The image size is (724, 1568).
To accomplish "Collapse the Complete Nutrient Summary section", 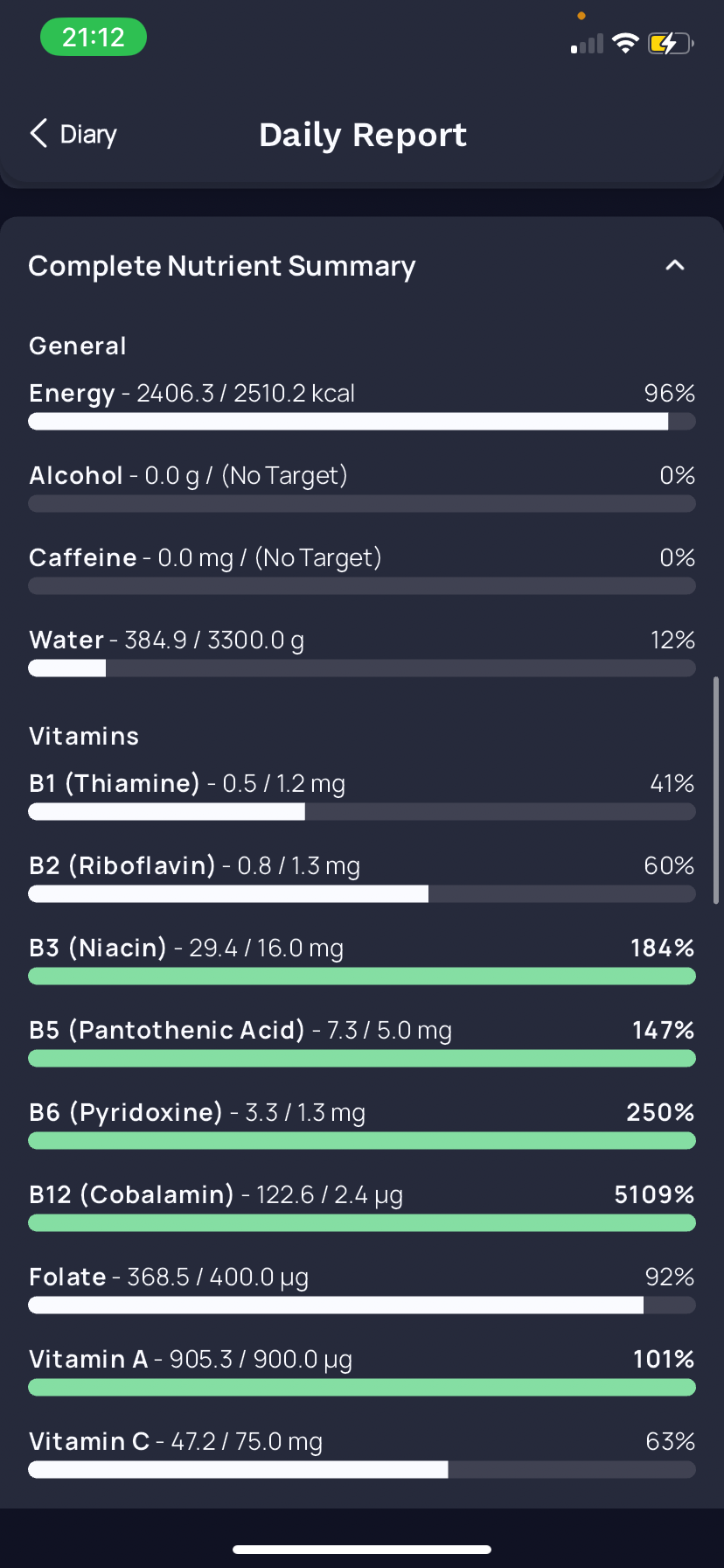I will coord(674,265).
